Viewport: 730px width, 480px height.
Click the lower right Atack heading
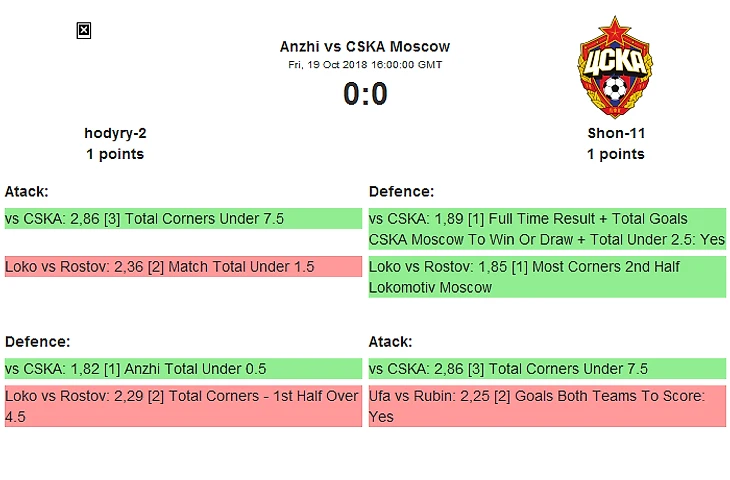pos(390,341)
